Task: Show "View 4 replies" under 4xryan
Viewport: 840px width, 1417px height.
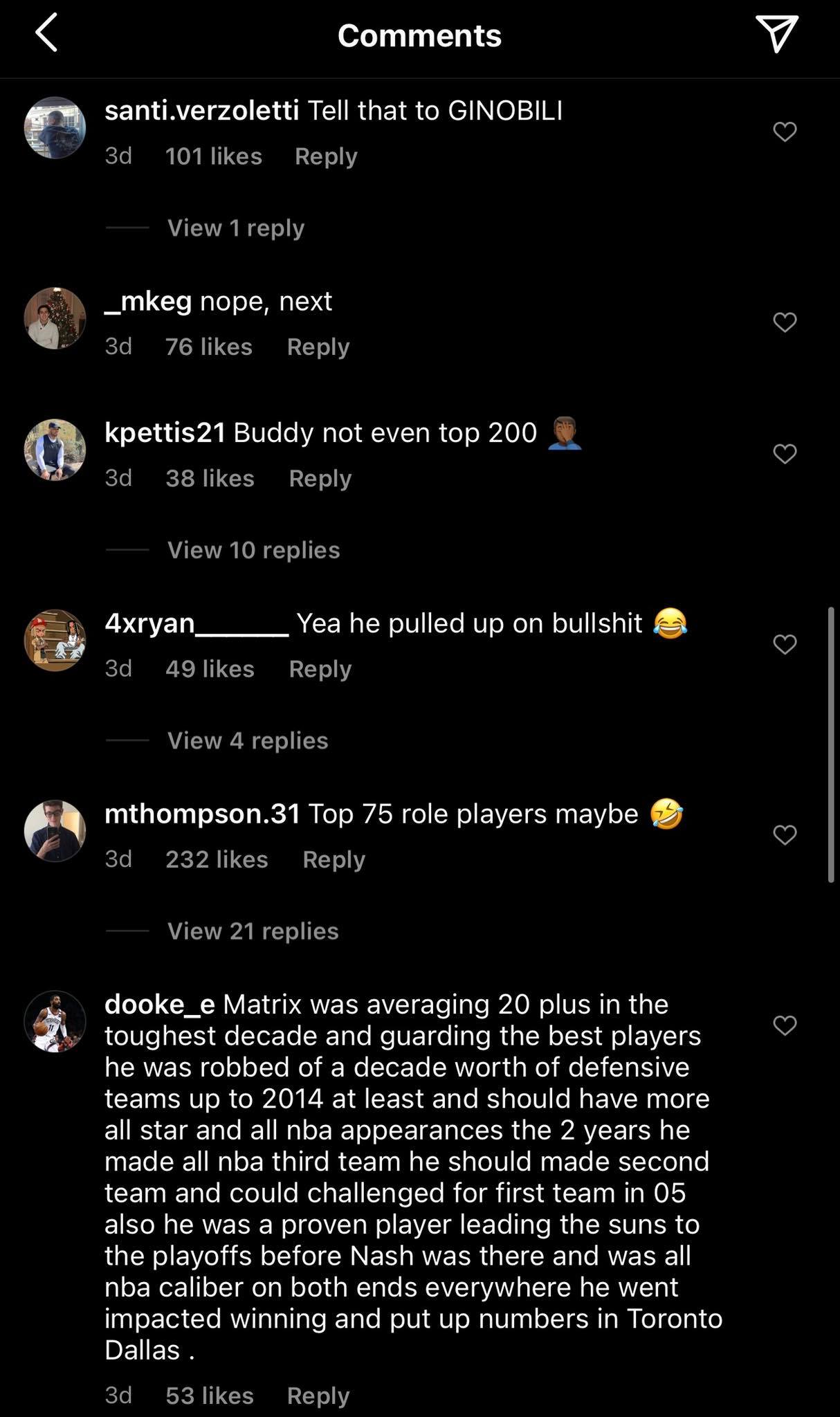Action: pos(247,740)
